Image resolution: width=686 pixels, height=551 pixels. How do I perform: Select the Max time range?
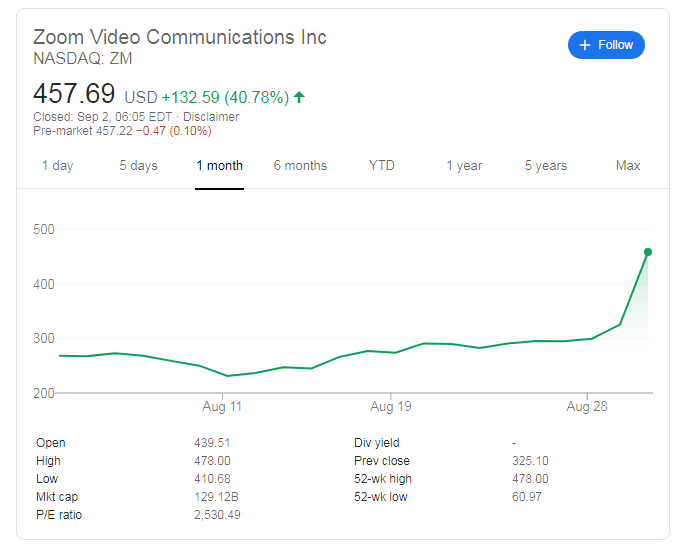[628, 166]
